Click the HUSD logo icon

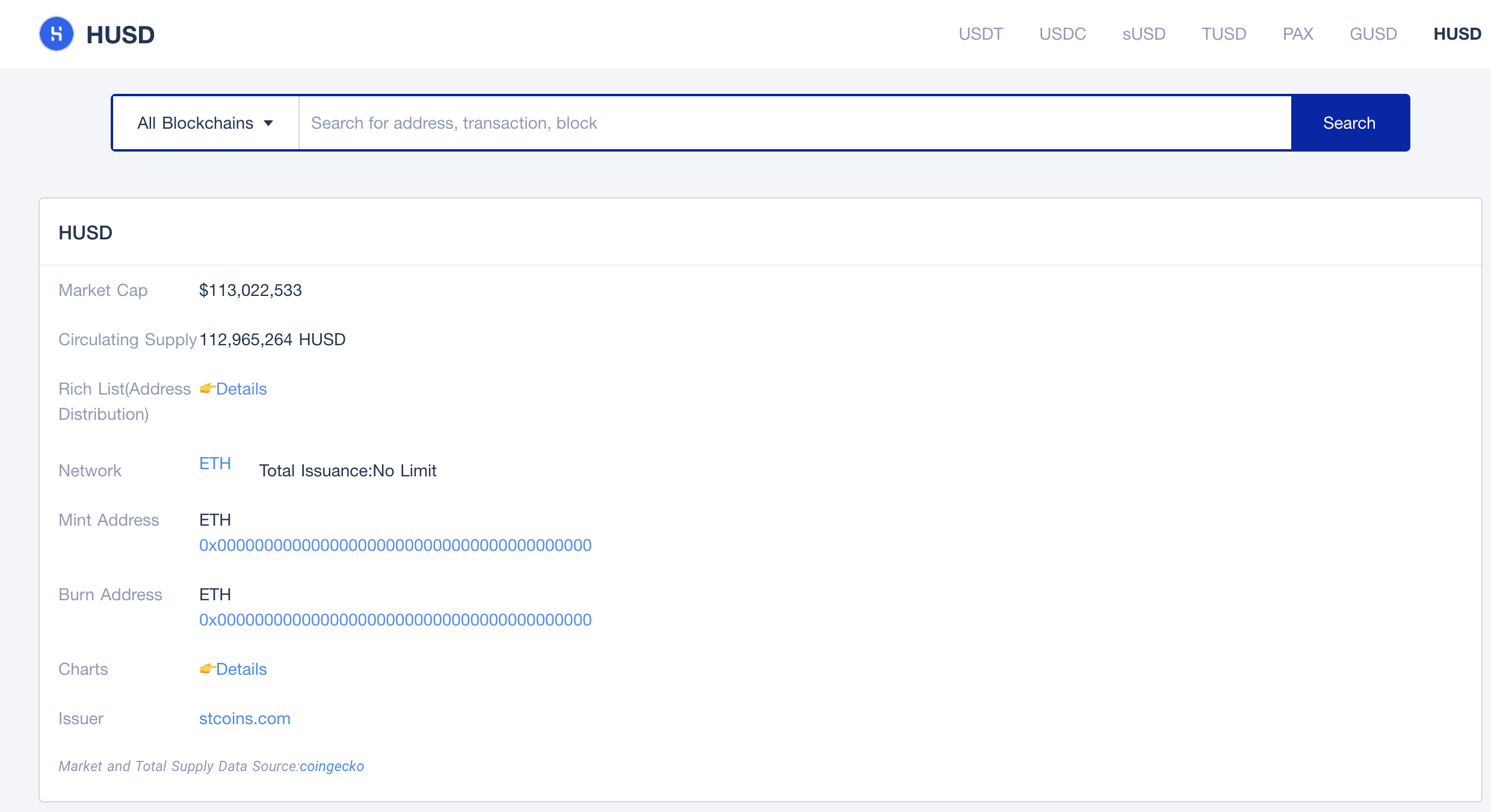coord(57,34)
